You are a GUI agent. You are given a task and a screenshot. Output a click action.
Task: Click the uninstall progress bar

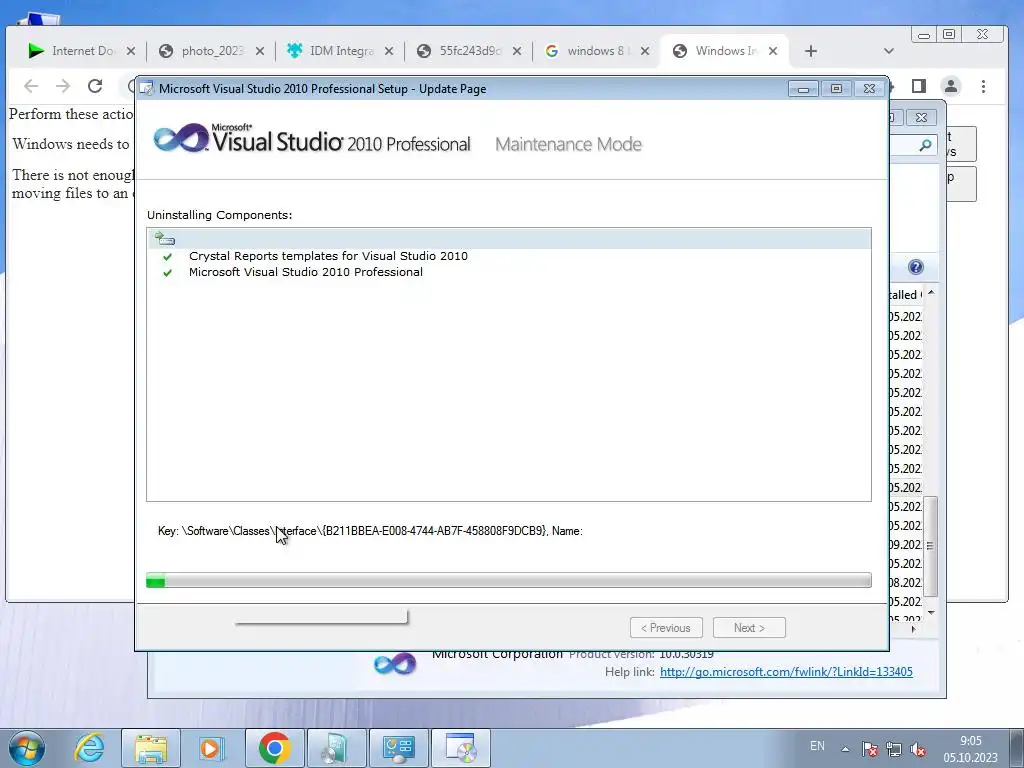[509, 580]
